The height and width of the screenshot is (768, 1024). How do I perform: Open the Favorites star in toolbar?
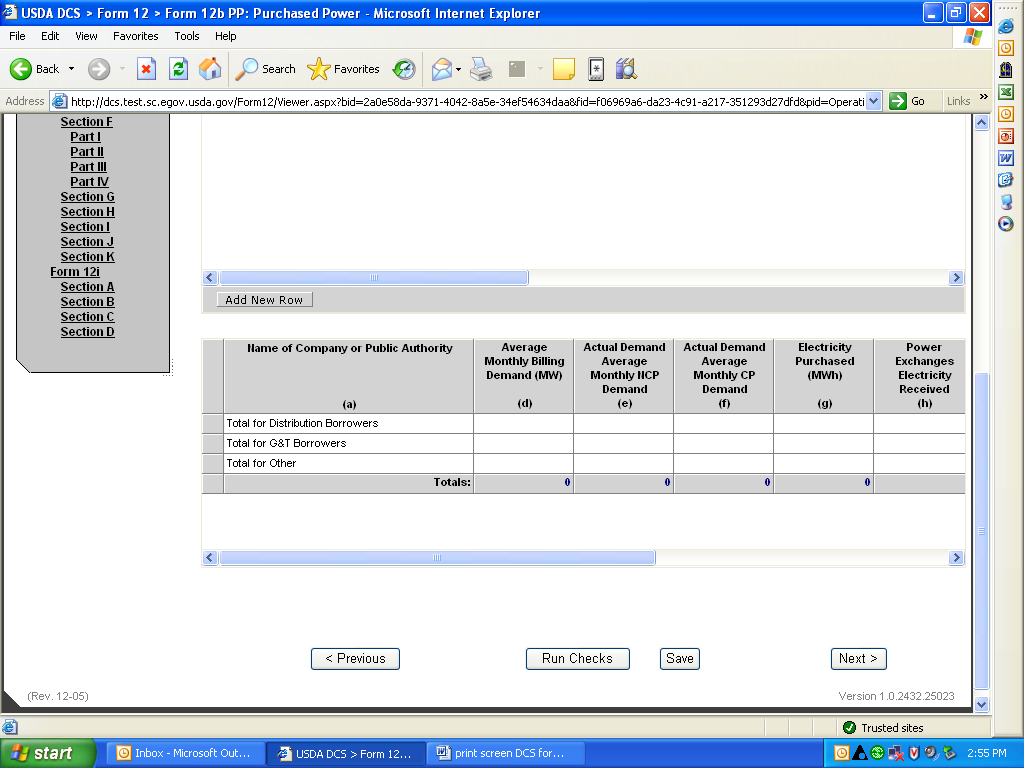tap(344, 69)
